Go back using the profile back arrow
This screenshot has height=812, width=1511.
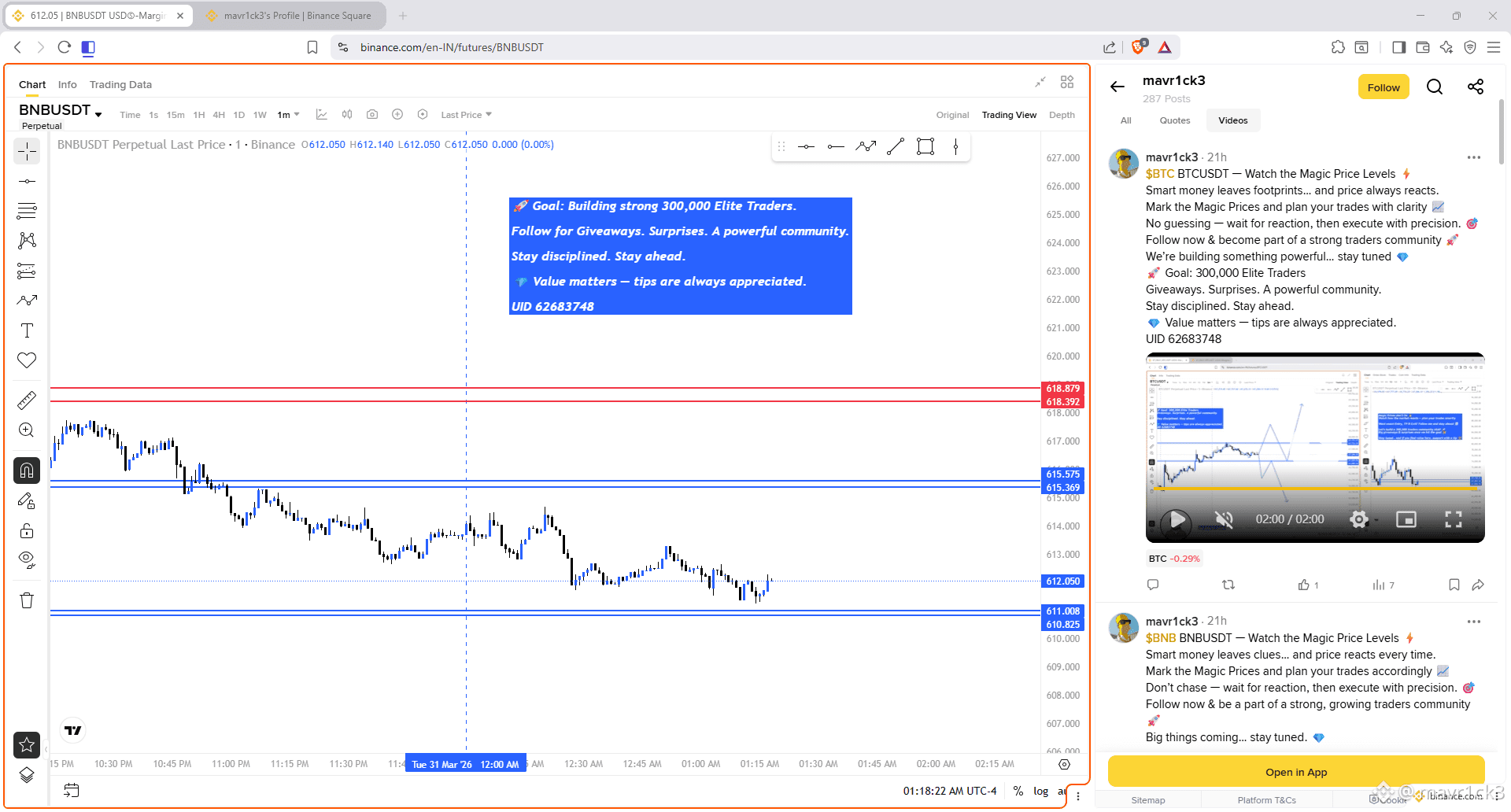pyautogui.click(x=1118, y=87)
